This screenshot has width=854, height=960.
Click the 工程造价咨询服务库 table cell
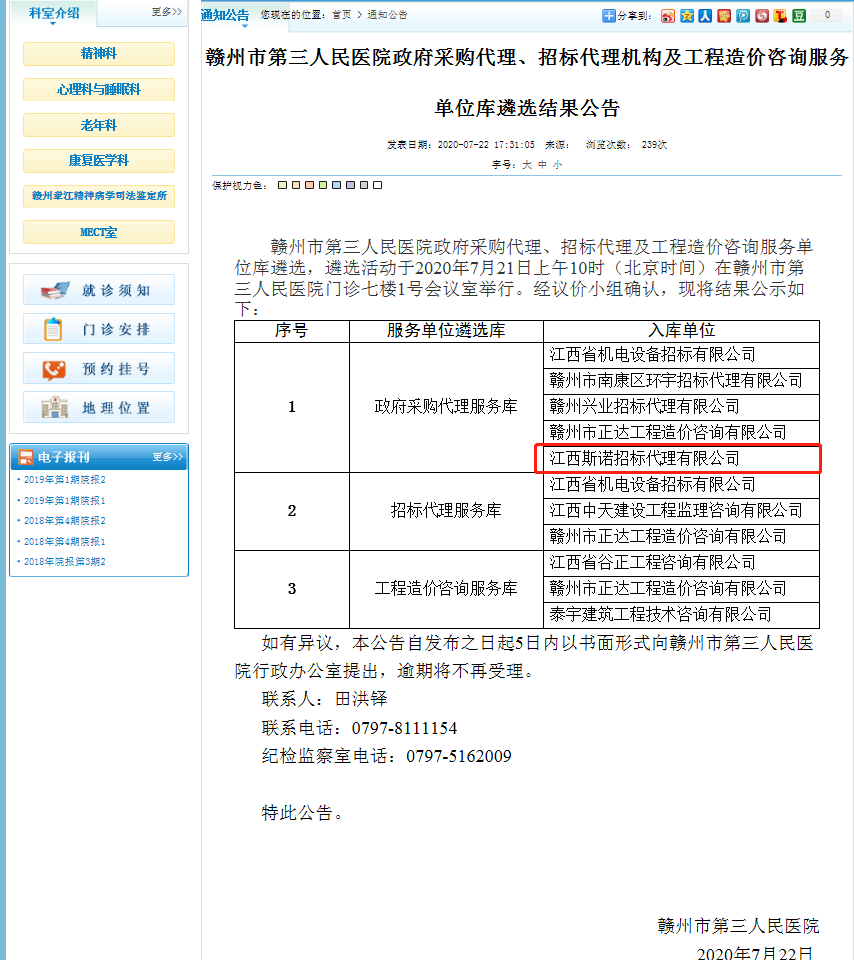coord(446,589)
